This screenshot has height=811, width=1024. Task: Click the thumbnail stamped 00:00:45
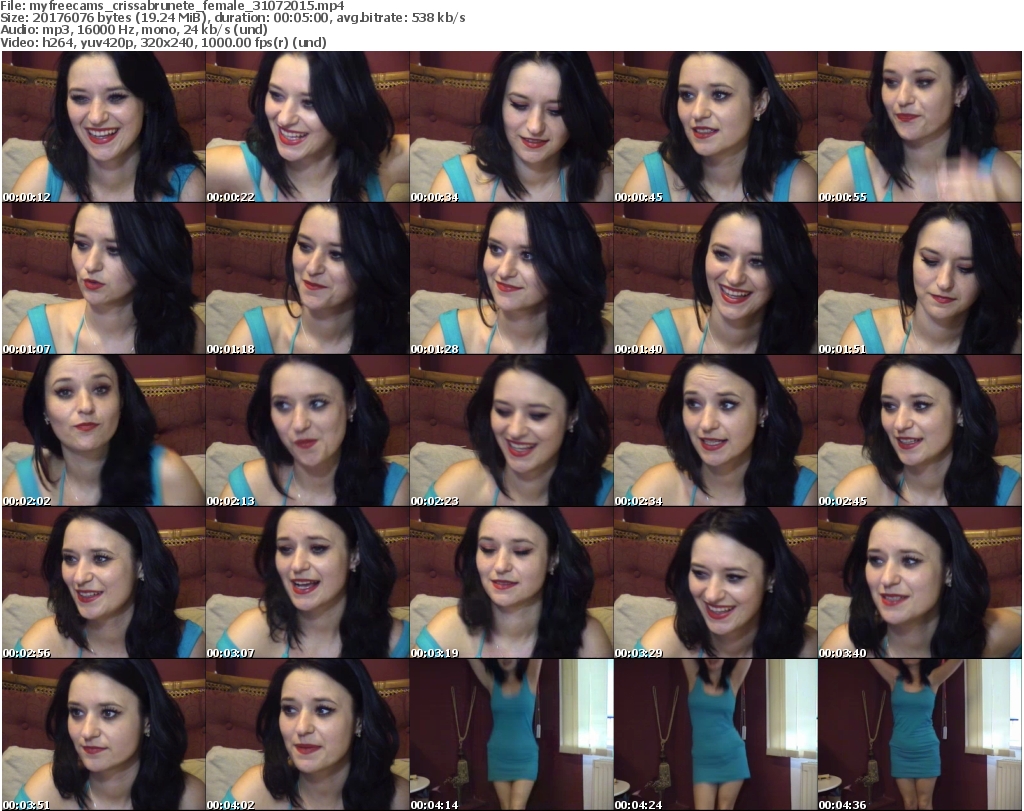[715, 127]
